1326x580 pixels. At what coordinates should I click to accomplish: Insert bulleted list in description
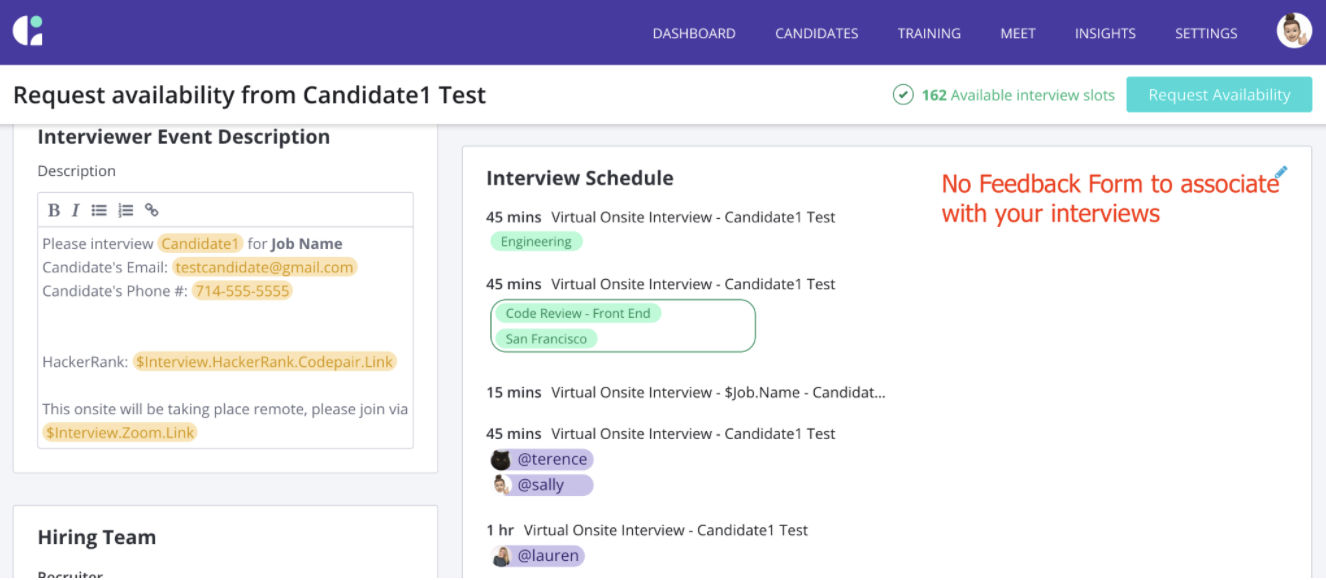point(99,210)
